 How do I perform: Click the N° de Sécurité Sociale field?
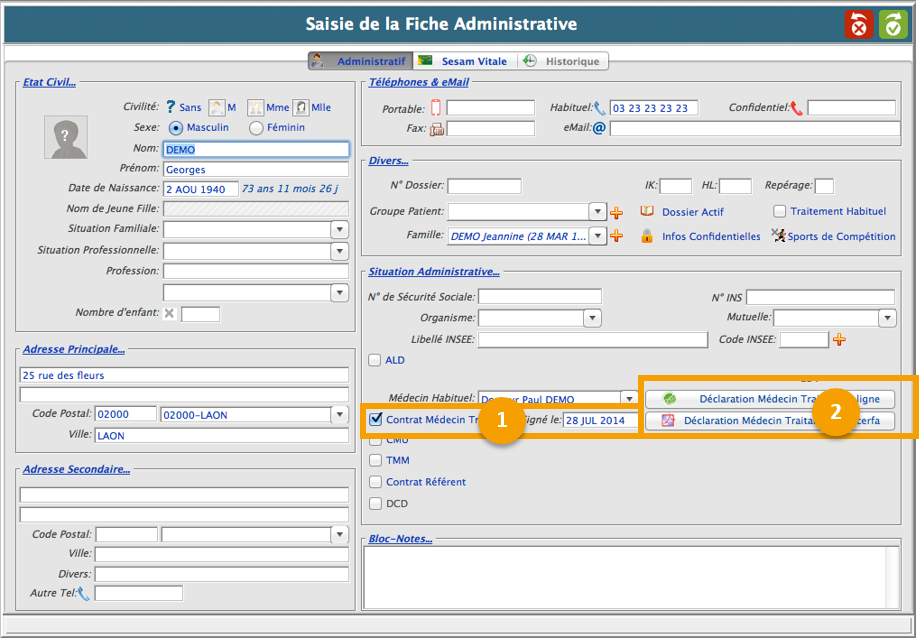[540, 296]
